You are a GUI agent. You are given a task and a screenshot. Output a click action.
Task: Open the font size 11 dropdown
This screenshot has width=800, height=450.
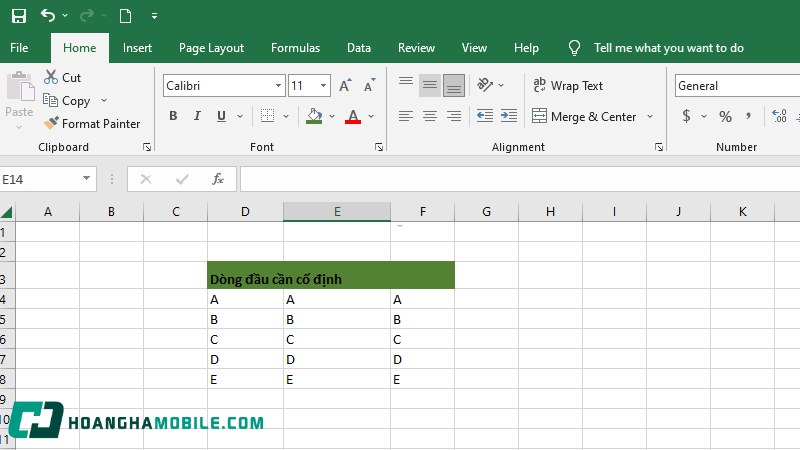coord(323,86)
